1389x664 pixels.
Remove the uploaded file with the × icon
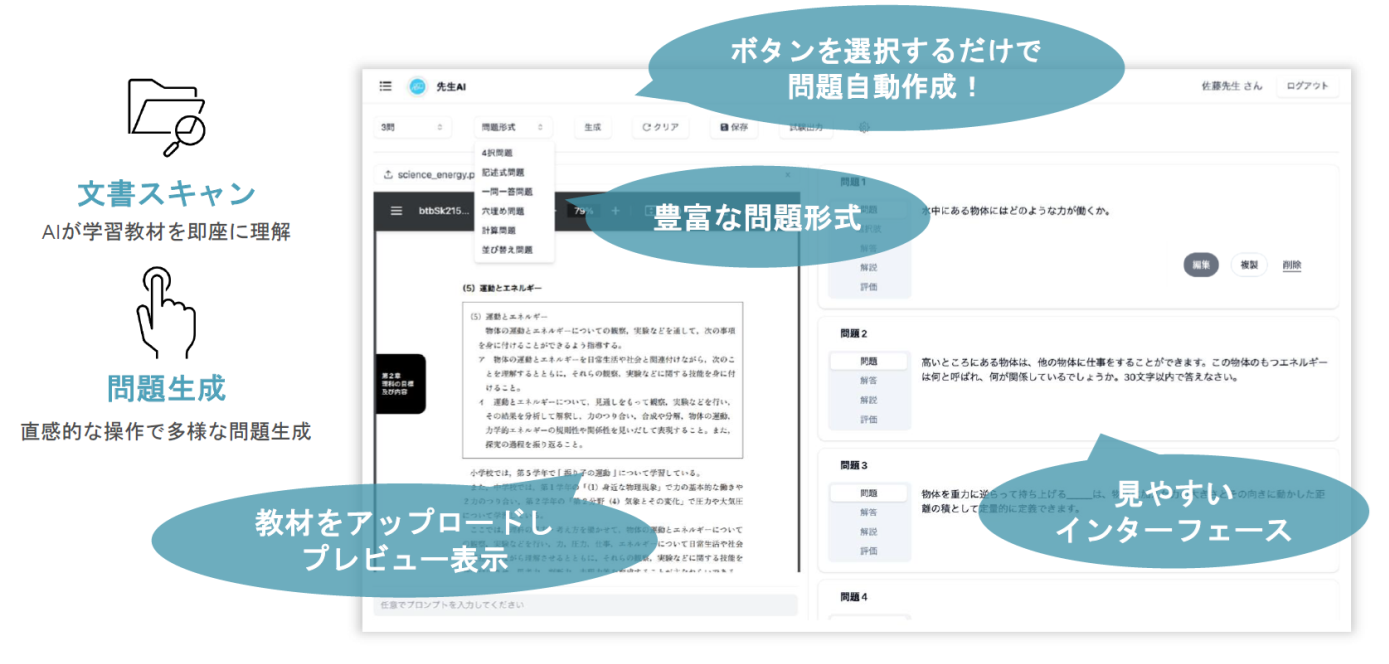[787, 174]
